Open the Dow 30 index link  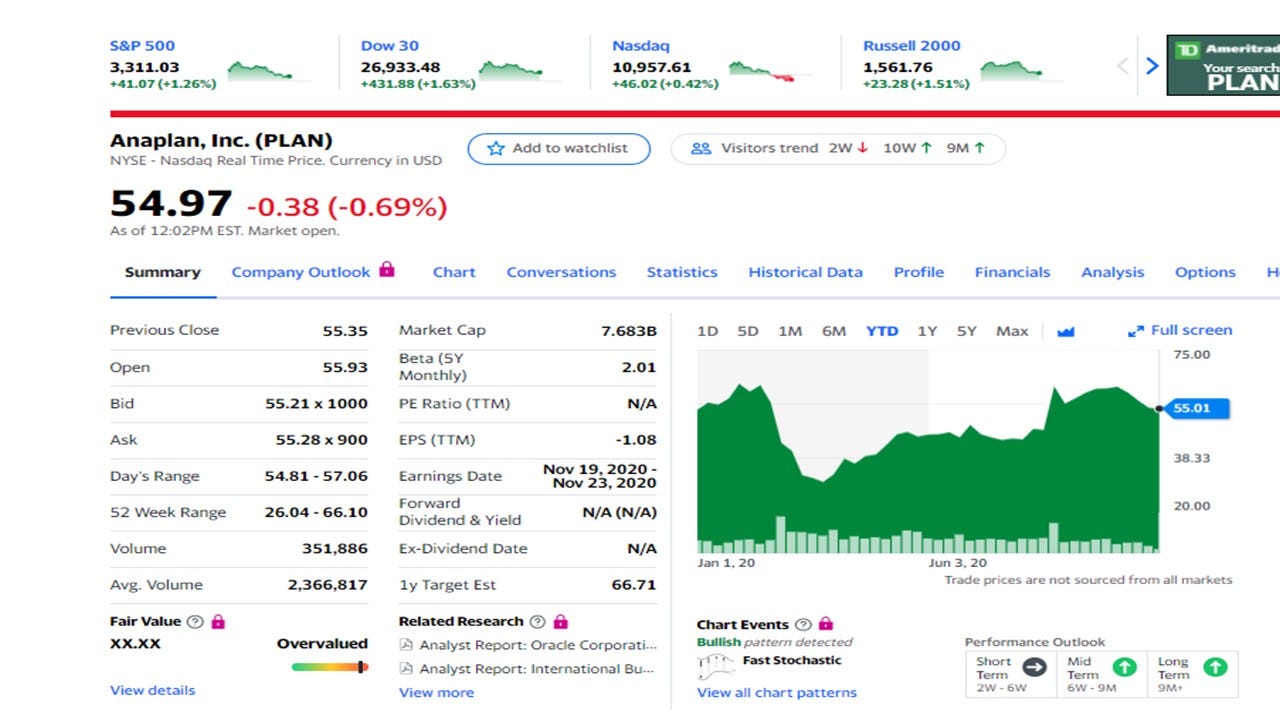coord(390,45)
